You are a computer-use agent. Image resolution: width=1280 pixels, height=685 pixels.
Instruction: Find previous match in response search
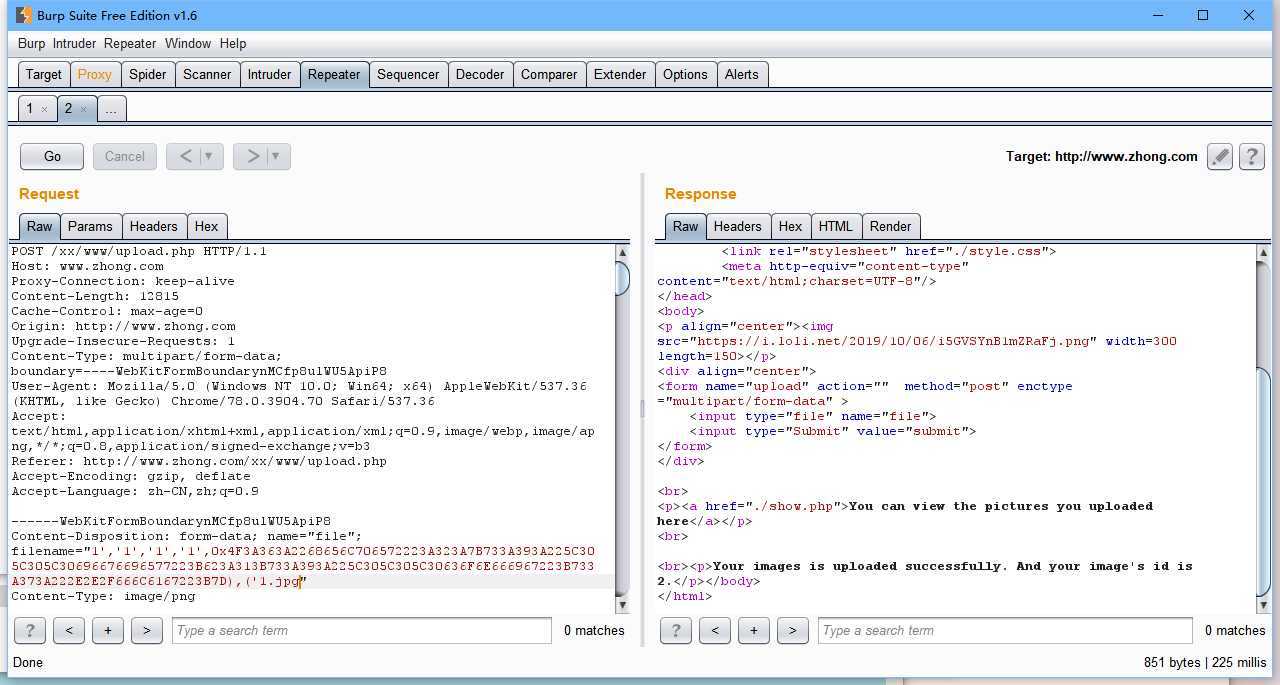[714, 630]
